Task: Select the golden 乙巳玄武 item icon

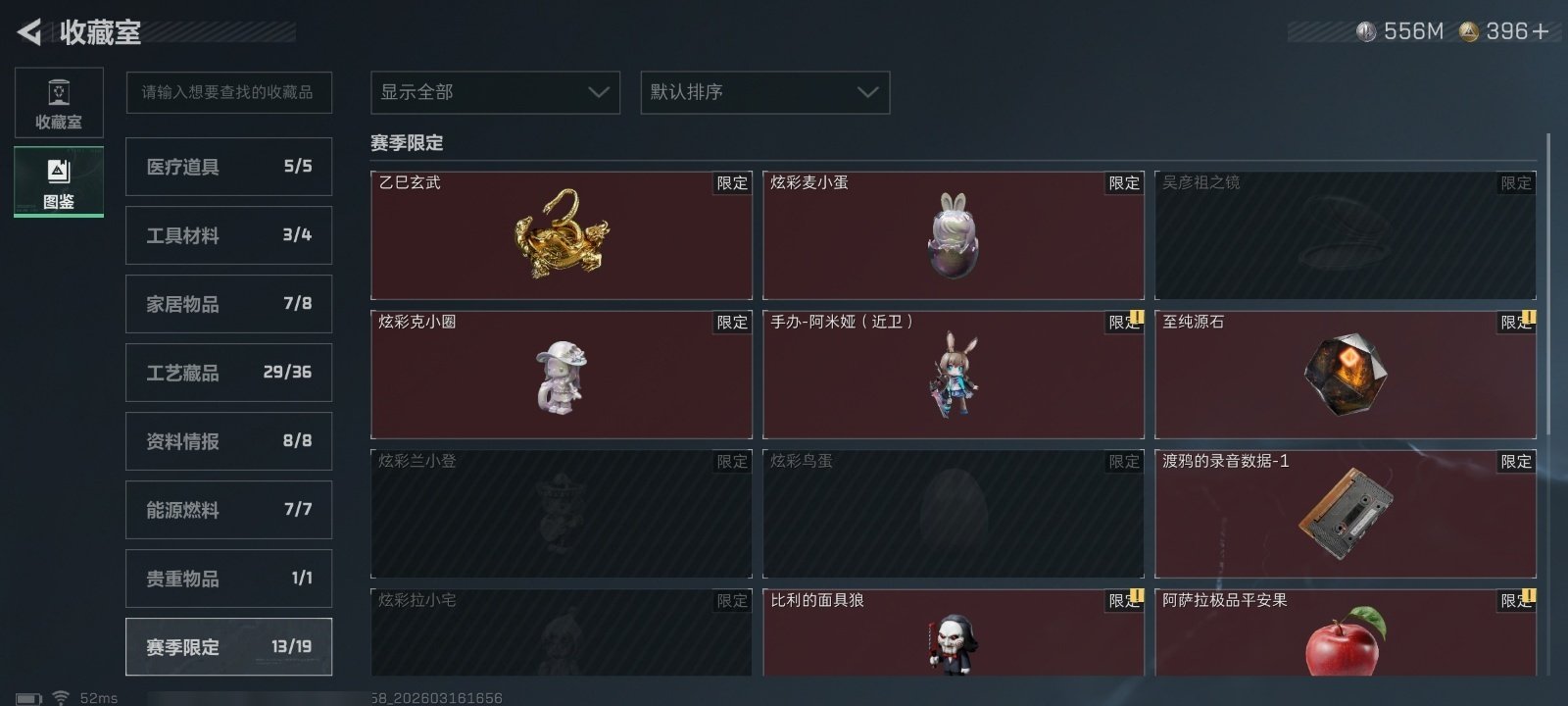Action: tap(562, 234)
